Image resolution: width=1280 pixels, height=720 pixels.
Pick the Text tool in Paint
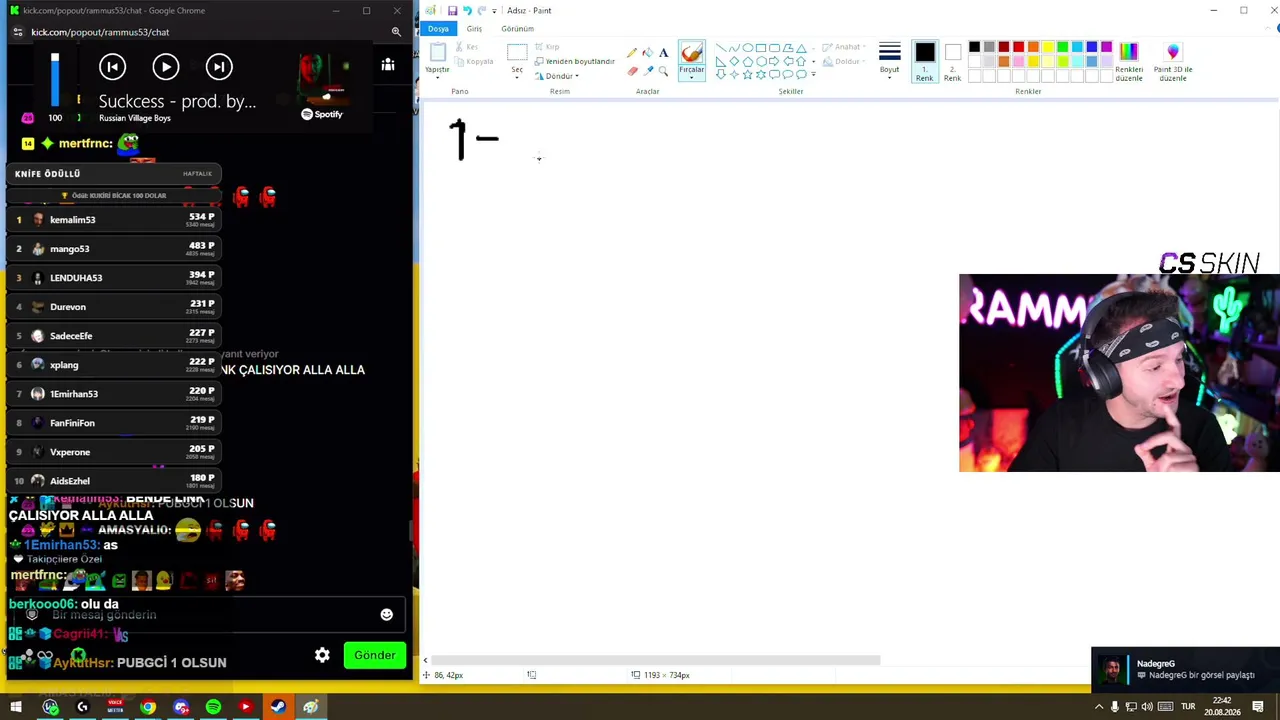point(663,53)
